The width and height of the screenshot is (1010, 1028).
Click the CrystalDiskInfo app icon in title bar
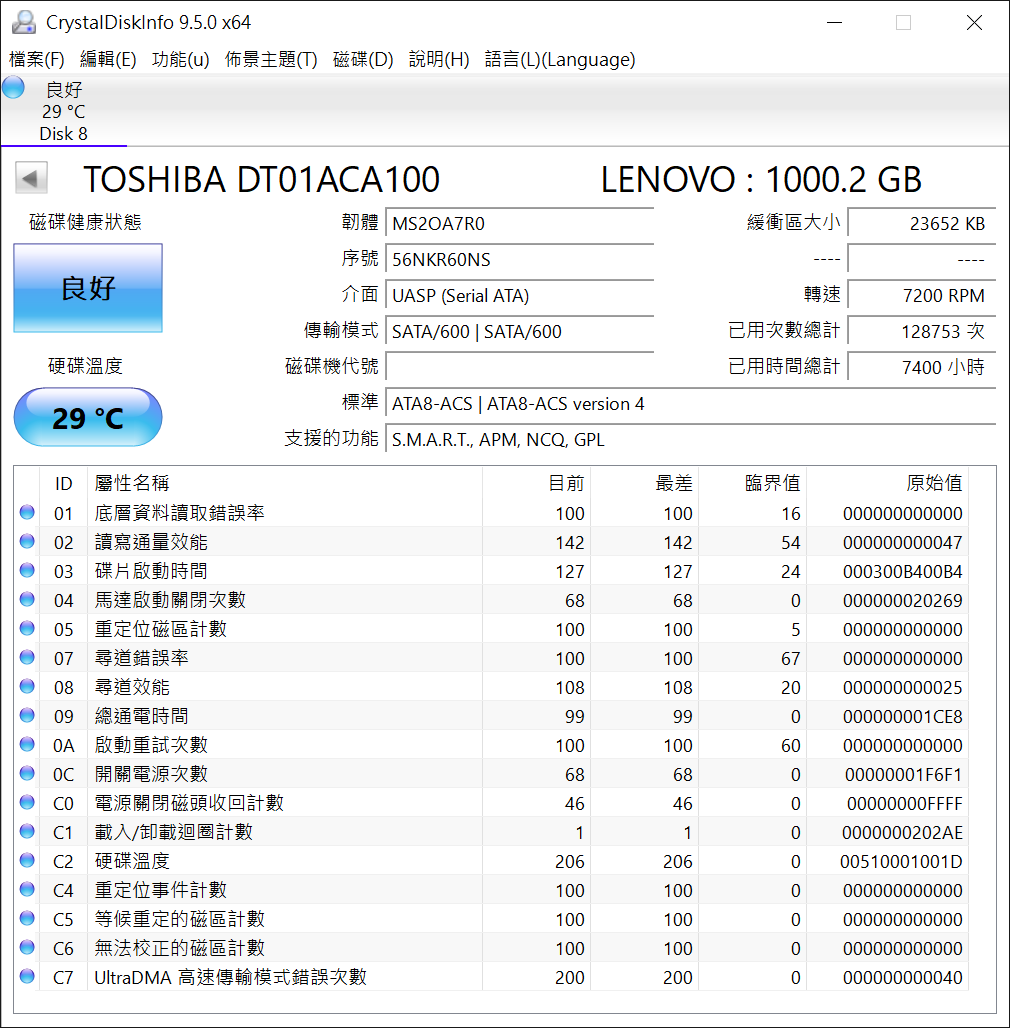point(24,22)
